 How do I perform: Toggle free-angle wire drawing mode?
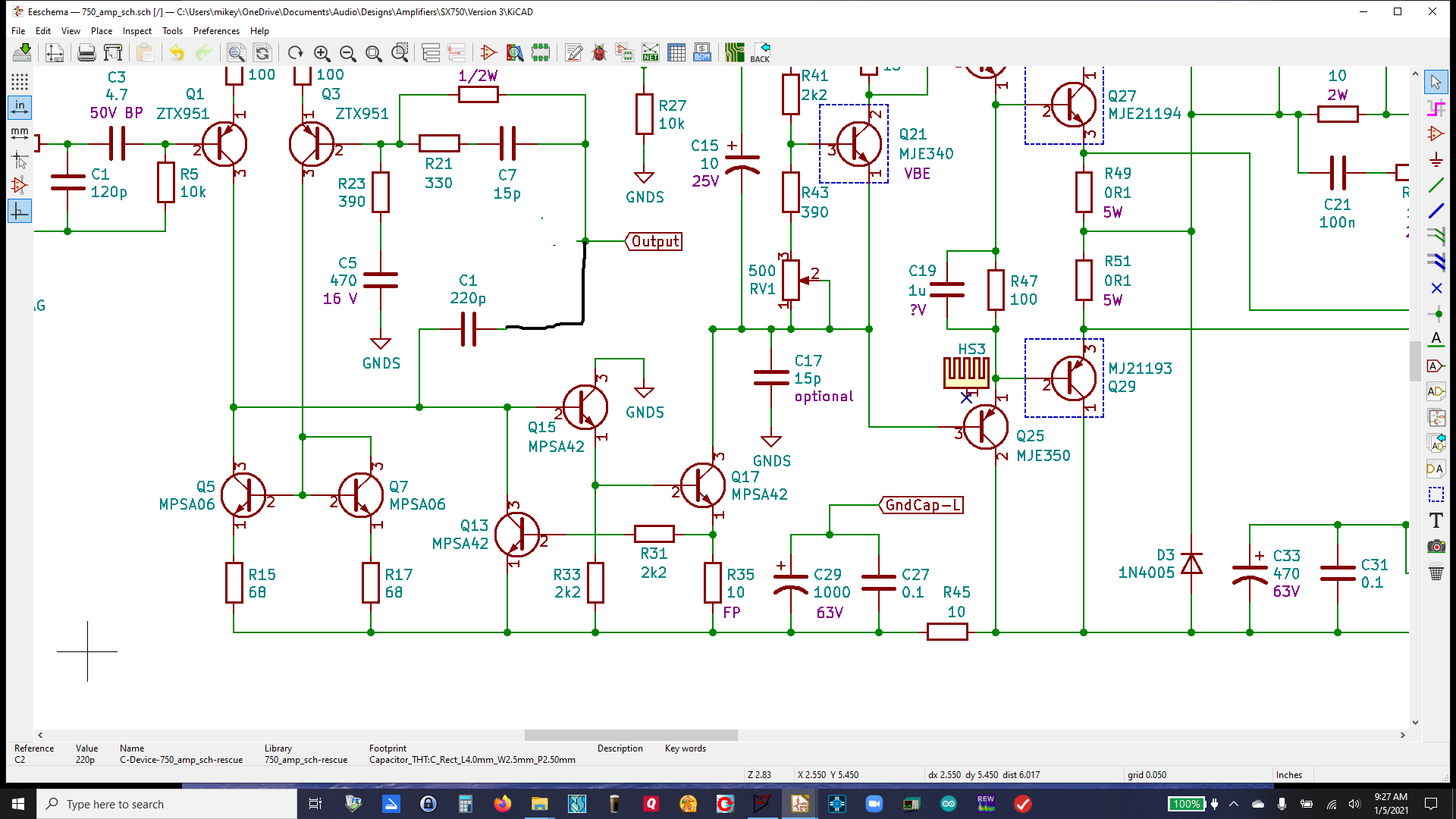click(x=20, y=211)
